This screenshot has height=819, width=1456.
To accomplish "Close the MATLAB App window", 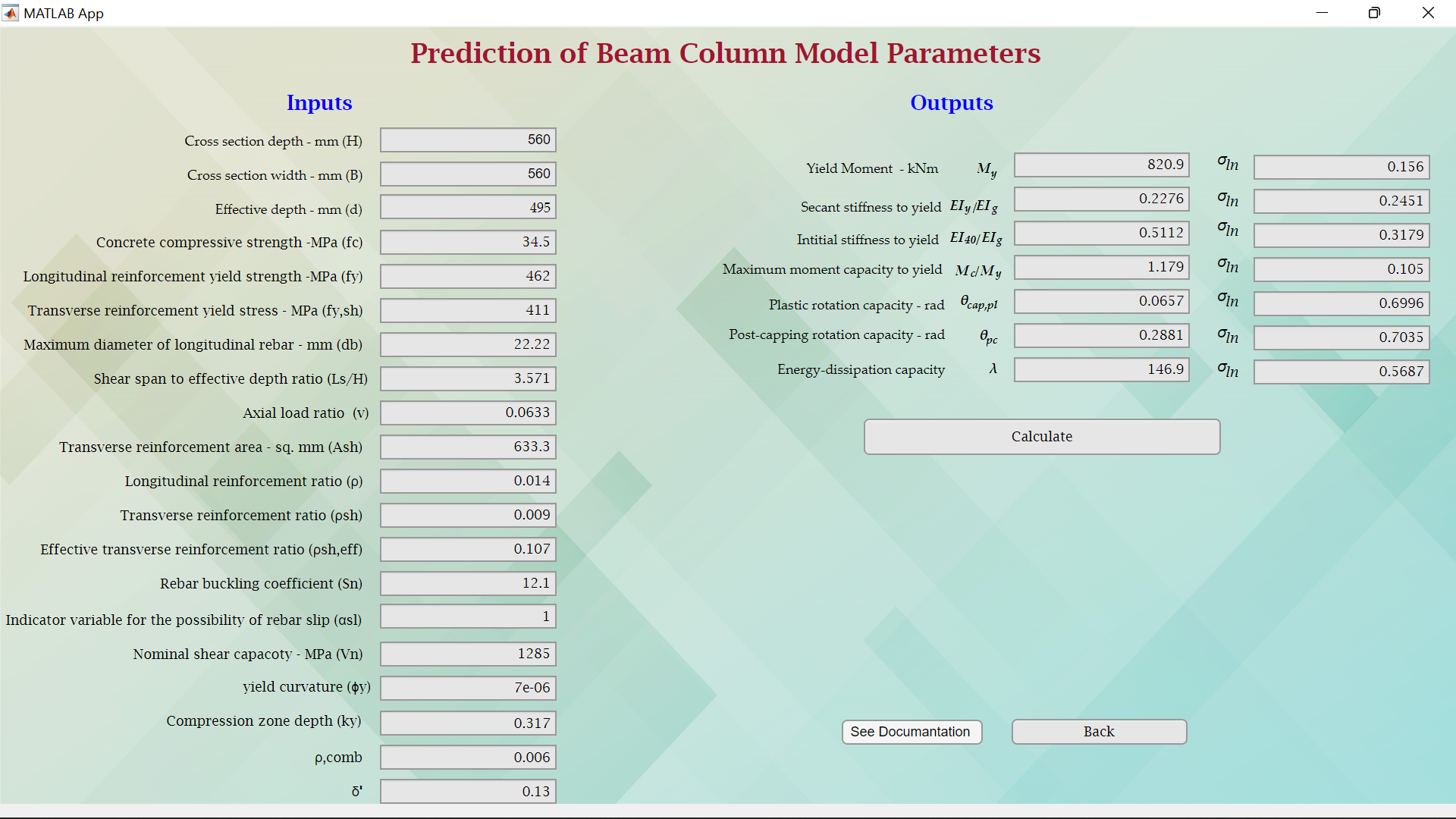I will [1428, 13].
